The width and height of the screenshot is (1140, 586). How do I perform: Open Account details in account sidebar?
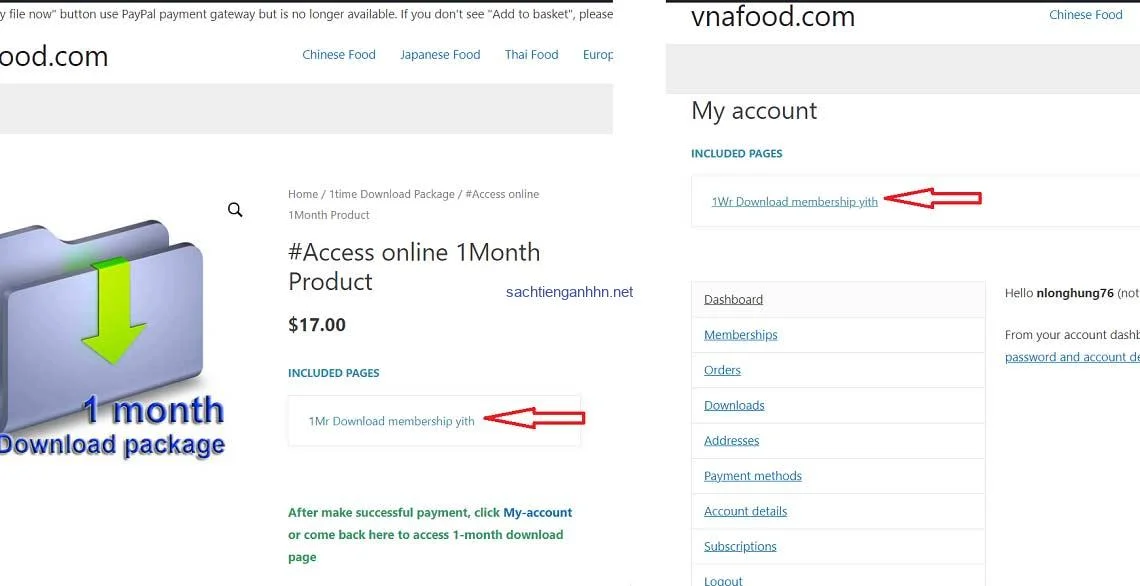point(745,511)
